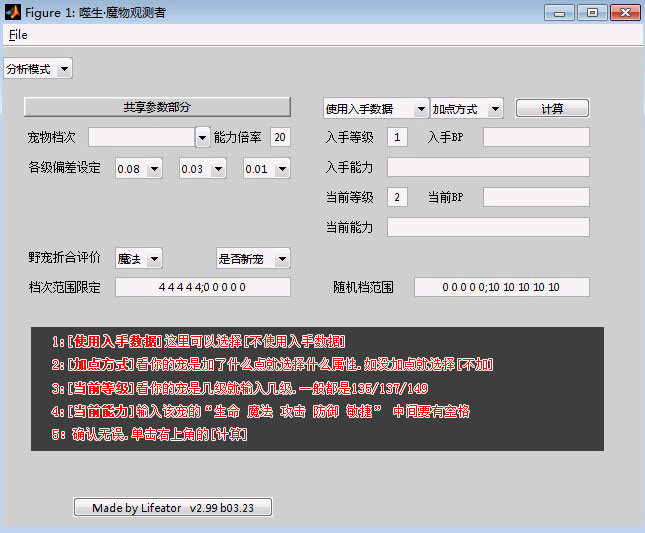
Task: Expand the 分析模式 mode dropdown
Action: [38, 69]
